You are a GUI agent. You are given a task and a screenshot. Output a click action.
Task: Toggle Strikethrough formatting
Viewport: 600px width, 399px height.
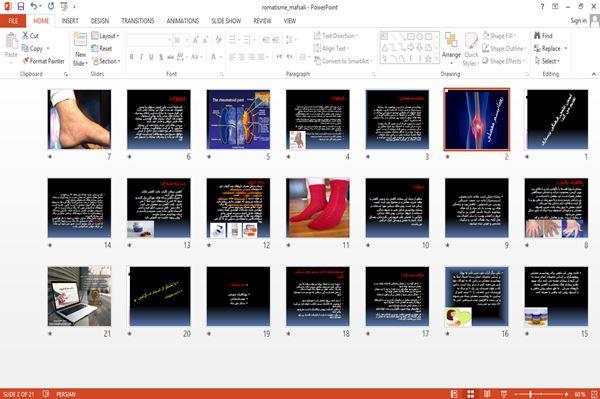point(171,57)
